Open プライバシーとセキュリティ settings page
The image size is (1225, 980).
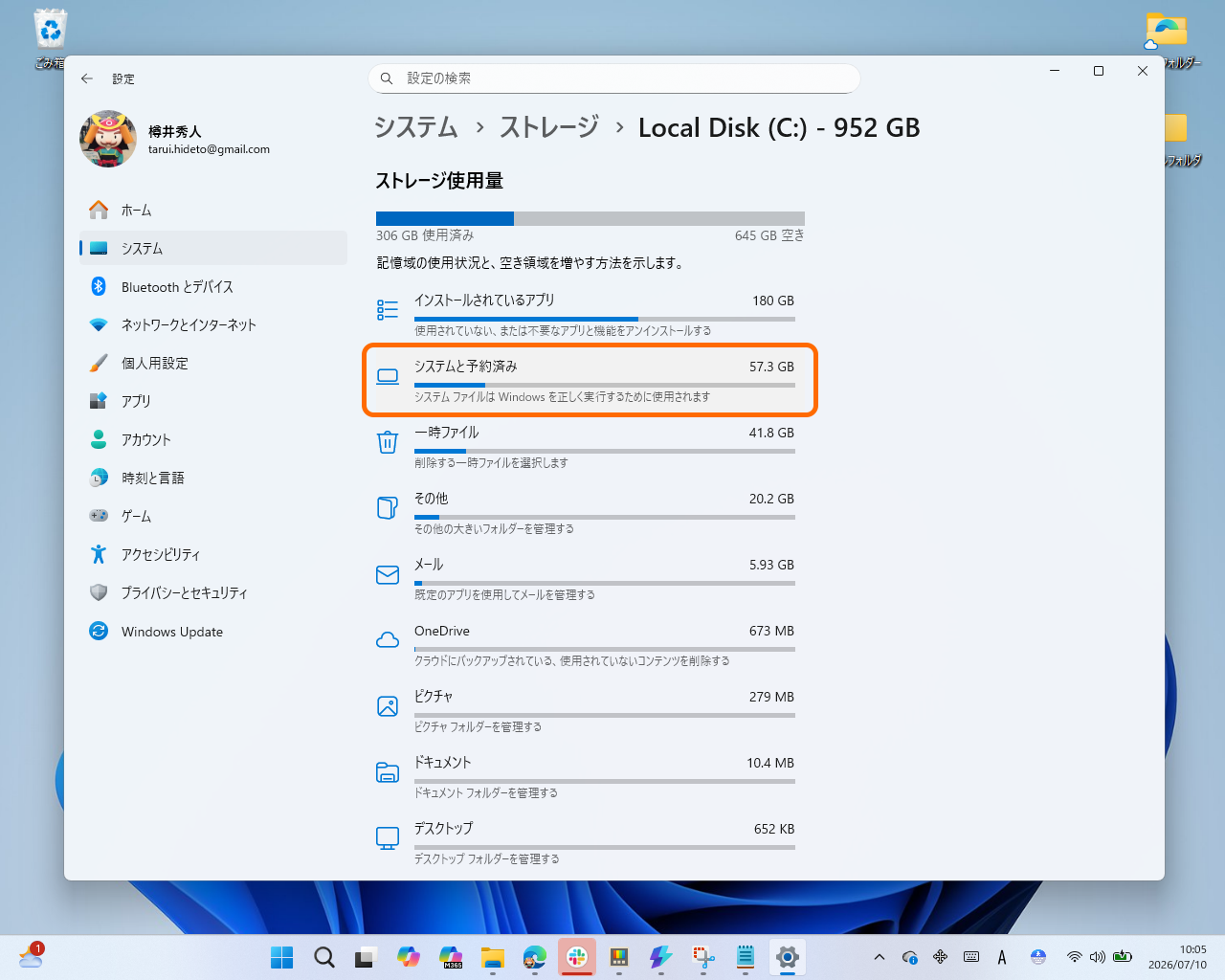pos(213,592)
